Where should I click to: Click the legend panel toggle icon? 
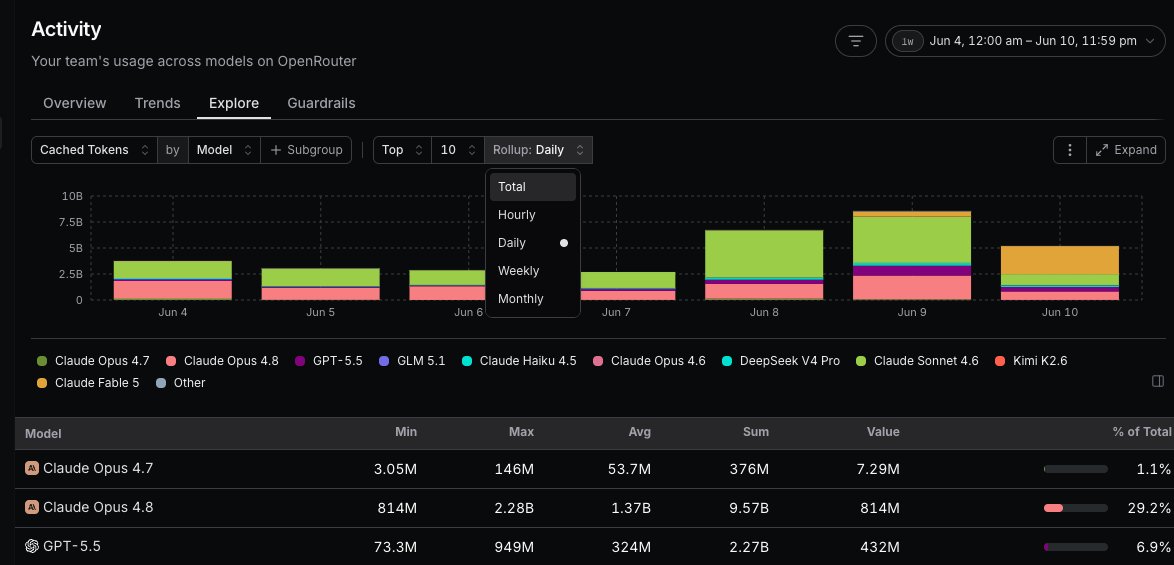1158,382
